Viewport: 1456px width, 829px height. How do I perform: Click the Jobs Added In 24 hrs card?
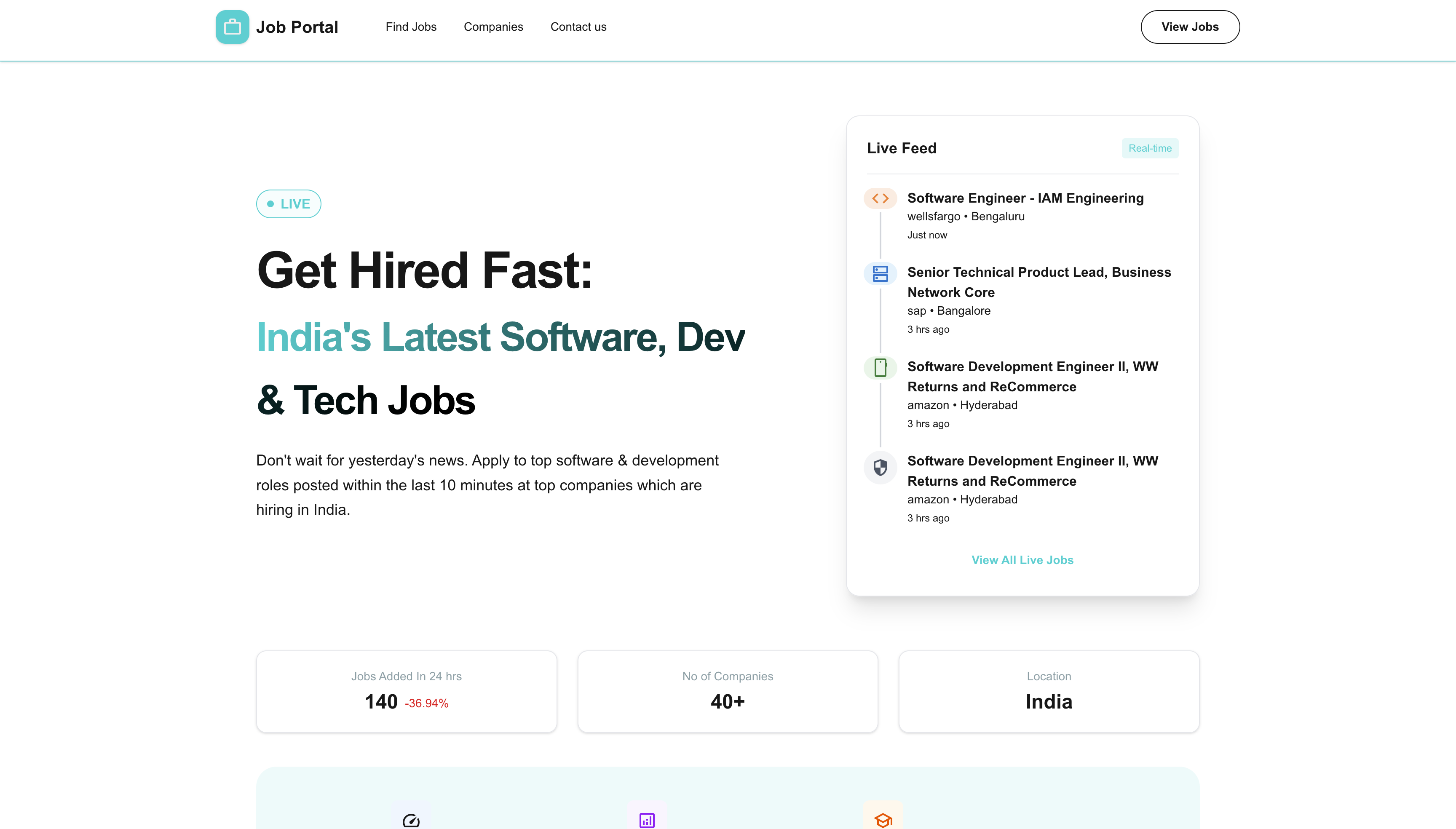click(x=407, y=691)
